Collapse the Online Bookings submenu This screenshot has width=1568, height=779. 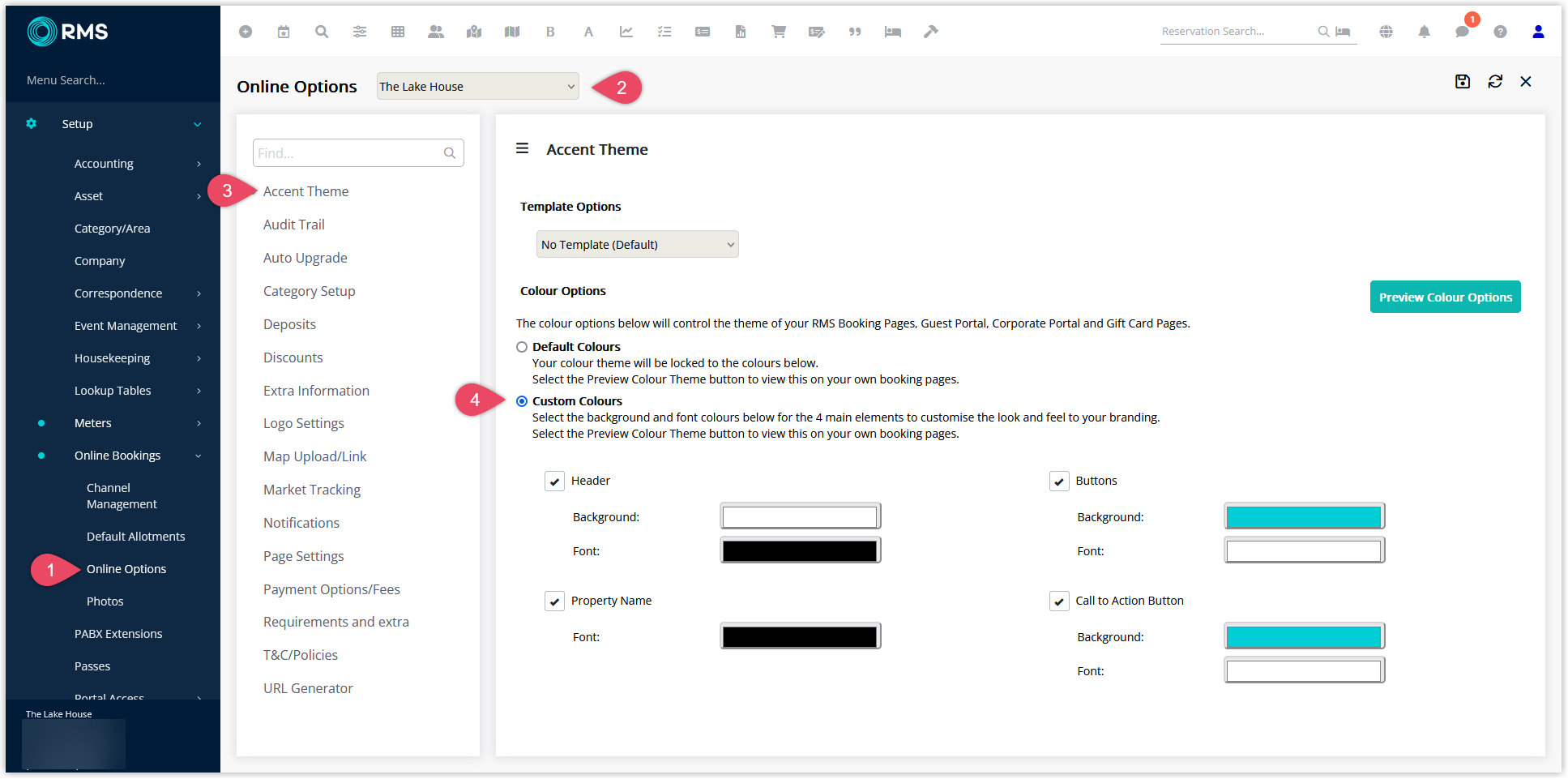tap(199, 456)
